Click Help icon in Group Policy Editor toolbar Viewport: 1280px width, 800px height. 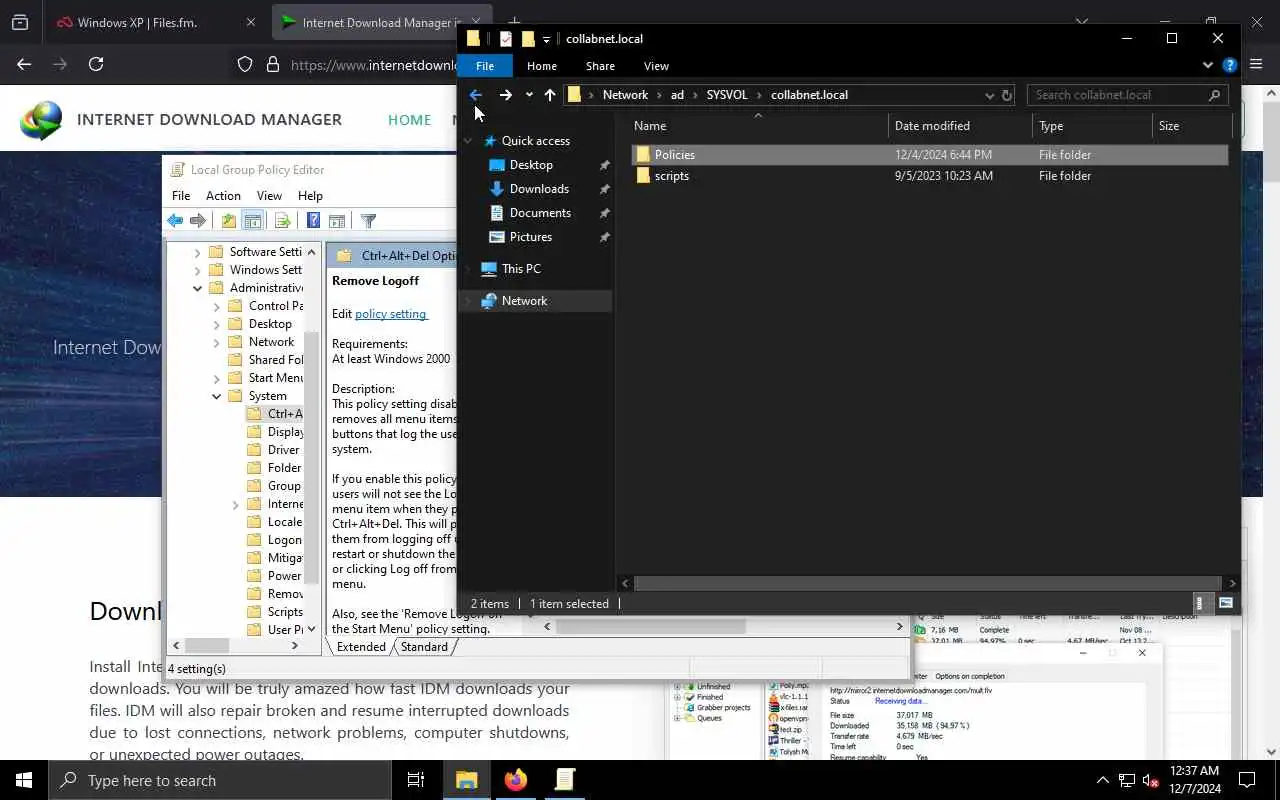(313, 221)
